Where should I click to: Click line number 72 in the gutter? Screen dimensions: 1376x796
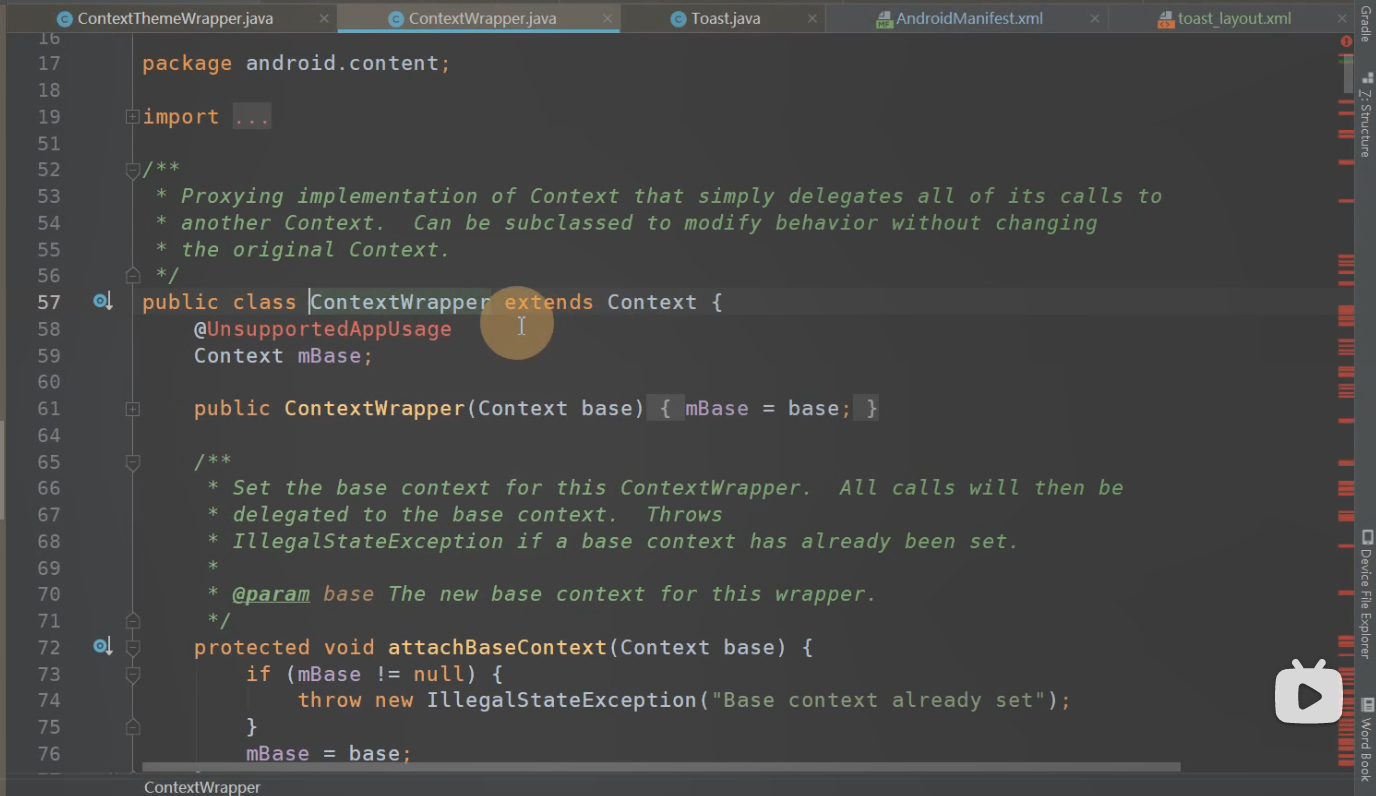48,647
